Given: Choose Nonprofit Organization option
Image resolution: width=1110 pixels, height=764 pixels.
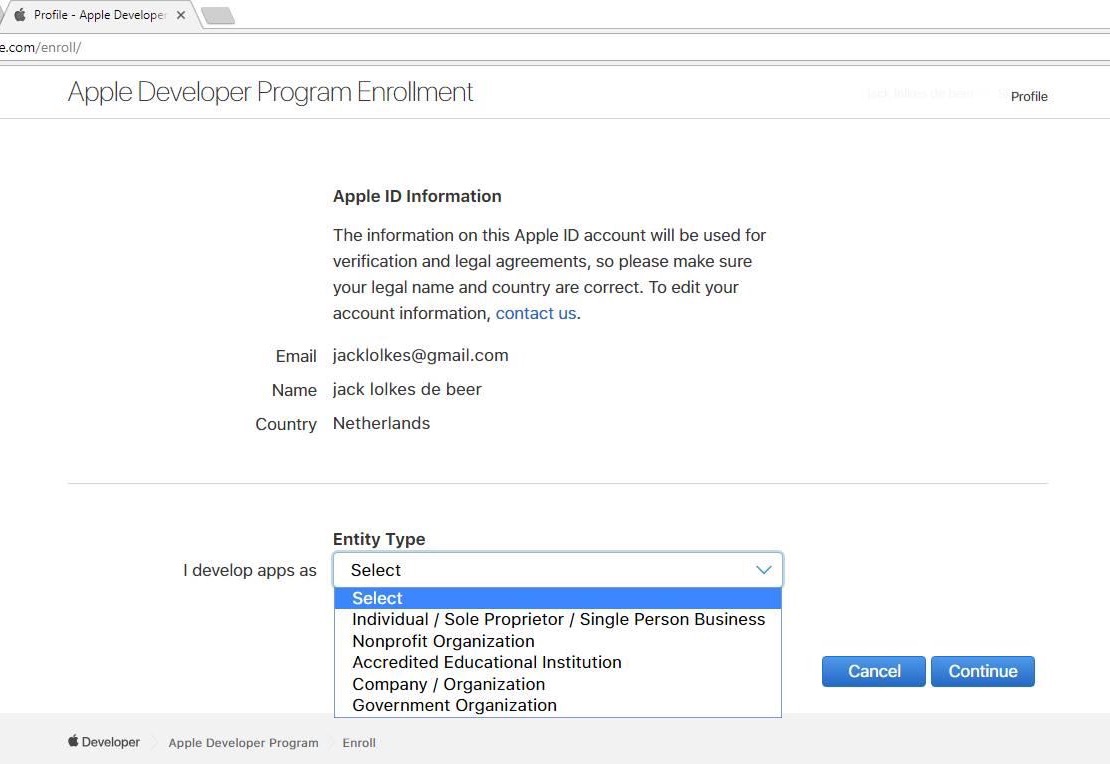Looking at the screenshot, I should (x=558, y=641).
